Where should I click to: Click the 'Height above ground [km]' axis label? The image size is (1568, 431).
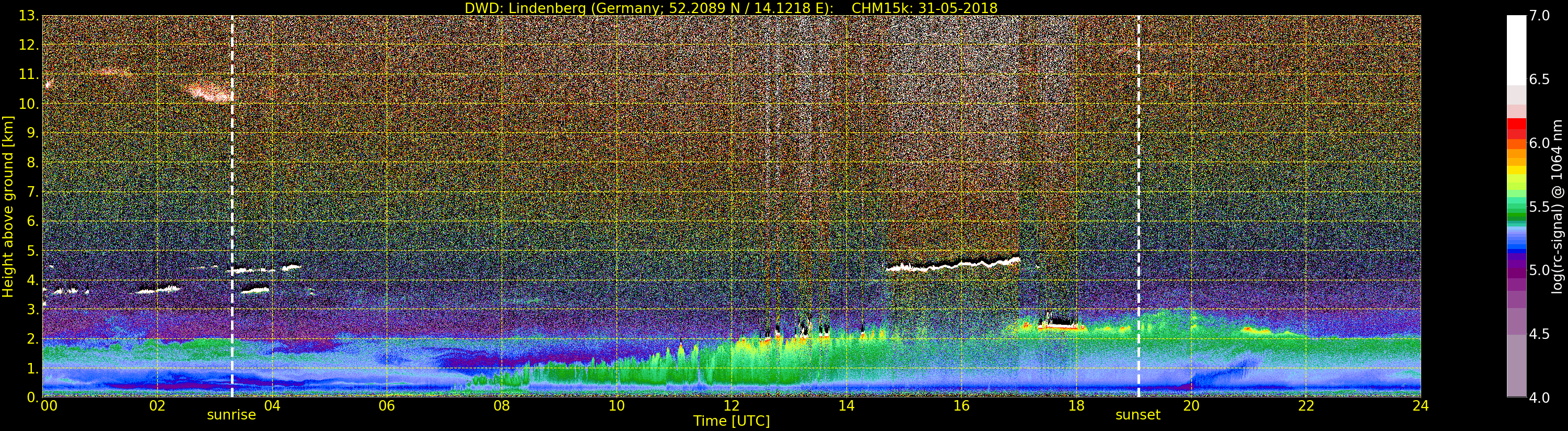point(8,207)
